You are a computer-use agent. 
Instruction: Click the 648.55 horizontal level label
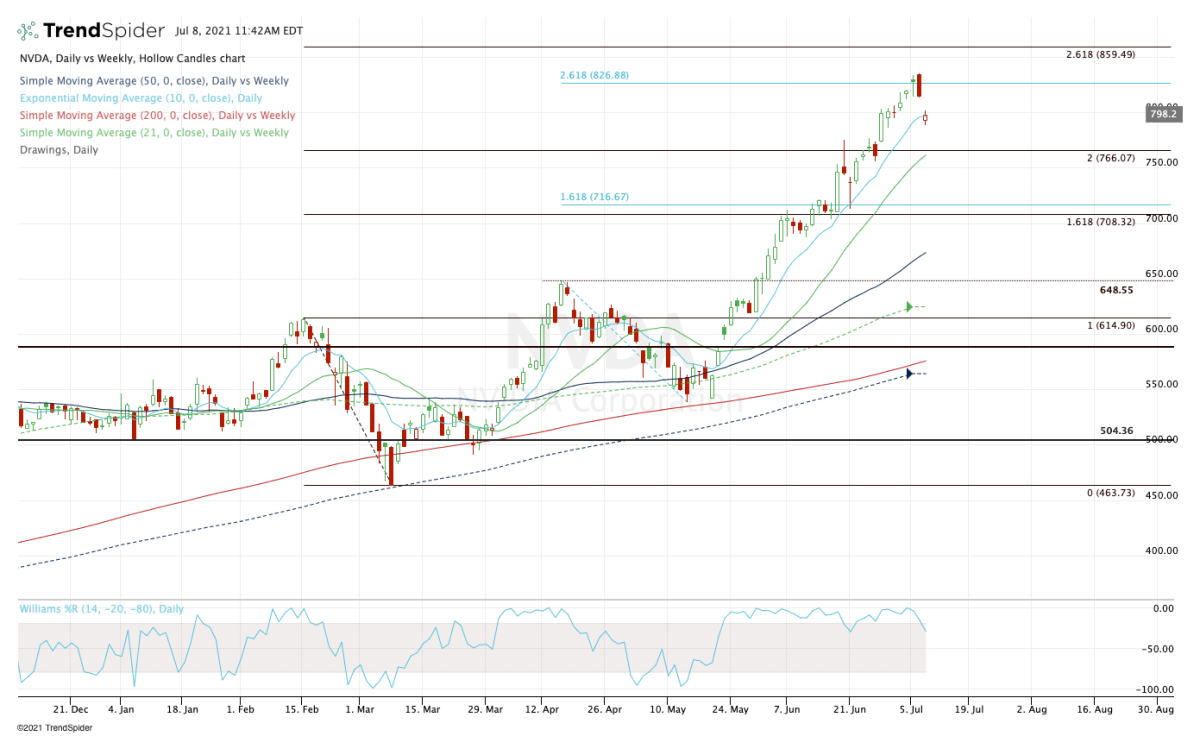click(1117, 289)
